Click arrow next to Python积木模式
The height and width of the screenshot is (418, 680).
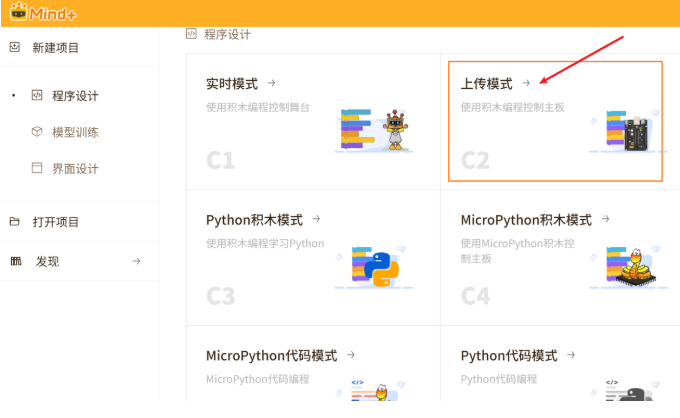tap(317, 219)
